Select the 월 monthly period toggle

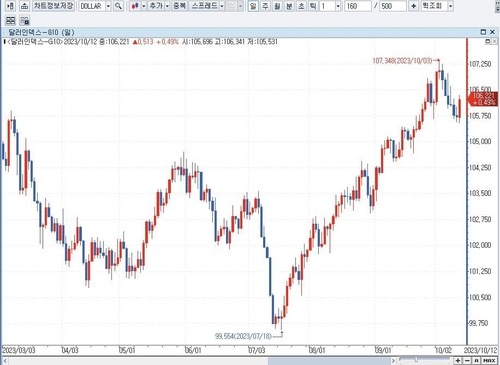coord(277,6)
